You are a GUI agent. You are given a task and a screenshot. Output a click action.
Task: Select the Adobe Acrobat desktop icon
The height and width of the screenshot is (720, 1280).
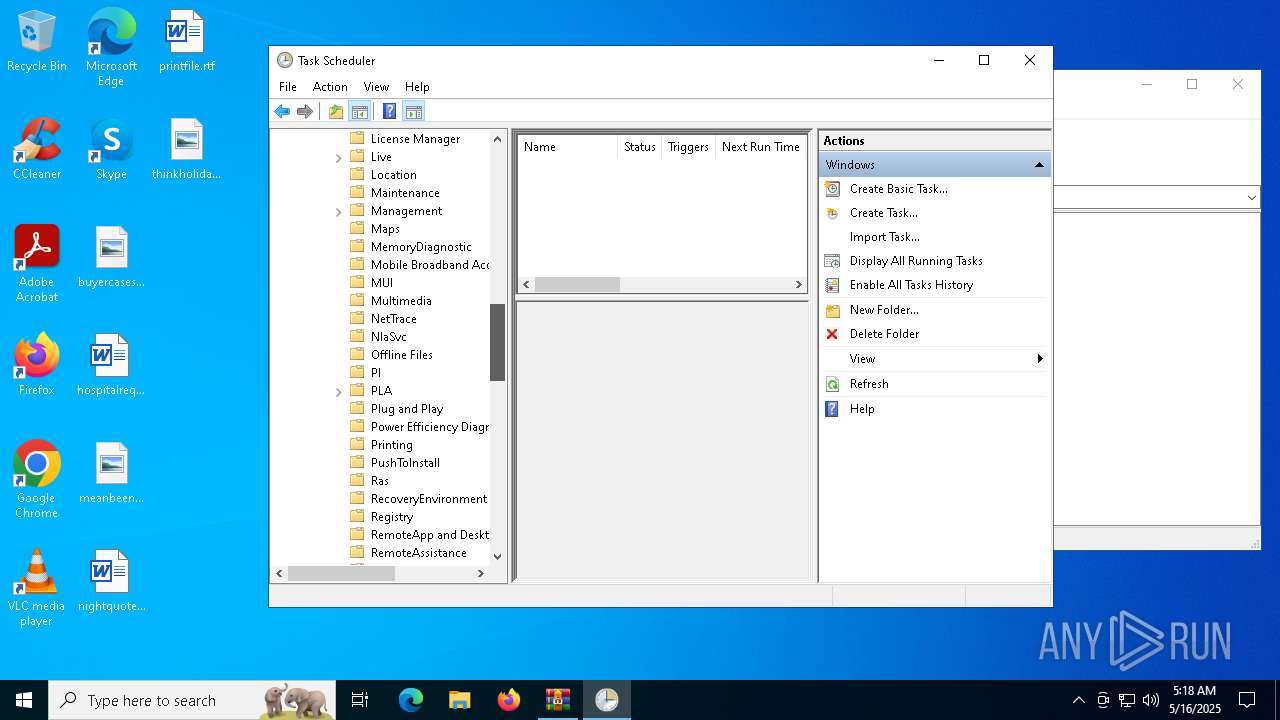[x=37, y=263]
